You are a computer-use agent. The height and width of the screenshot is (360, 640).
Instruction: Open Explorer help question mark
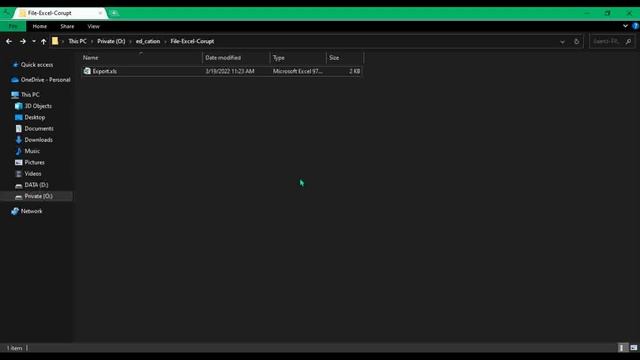pos(635,26)
